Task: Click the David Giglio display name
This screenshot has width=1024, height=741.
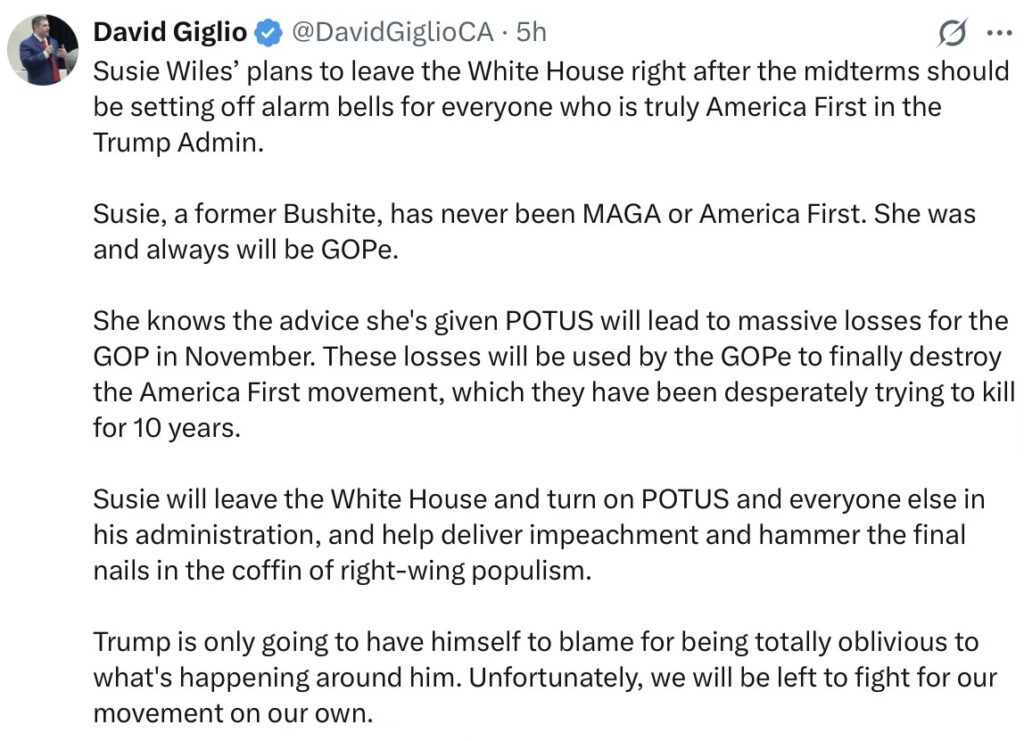Action: coord(169,33)
